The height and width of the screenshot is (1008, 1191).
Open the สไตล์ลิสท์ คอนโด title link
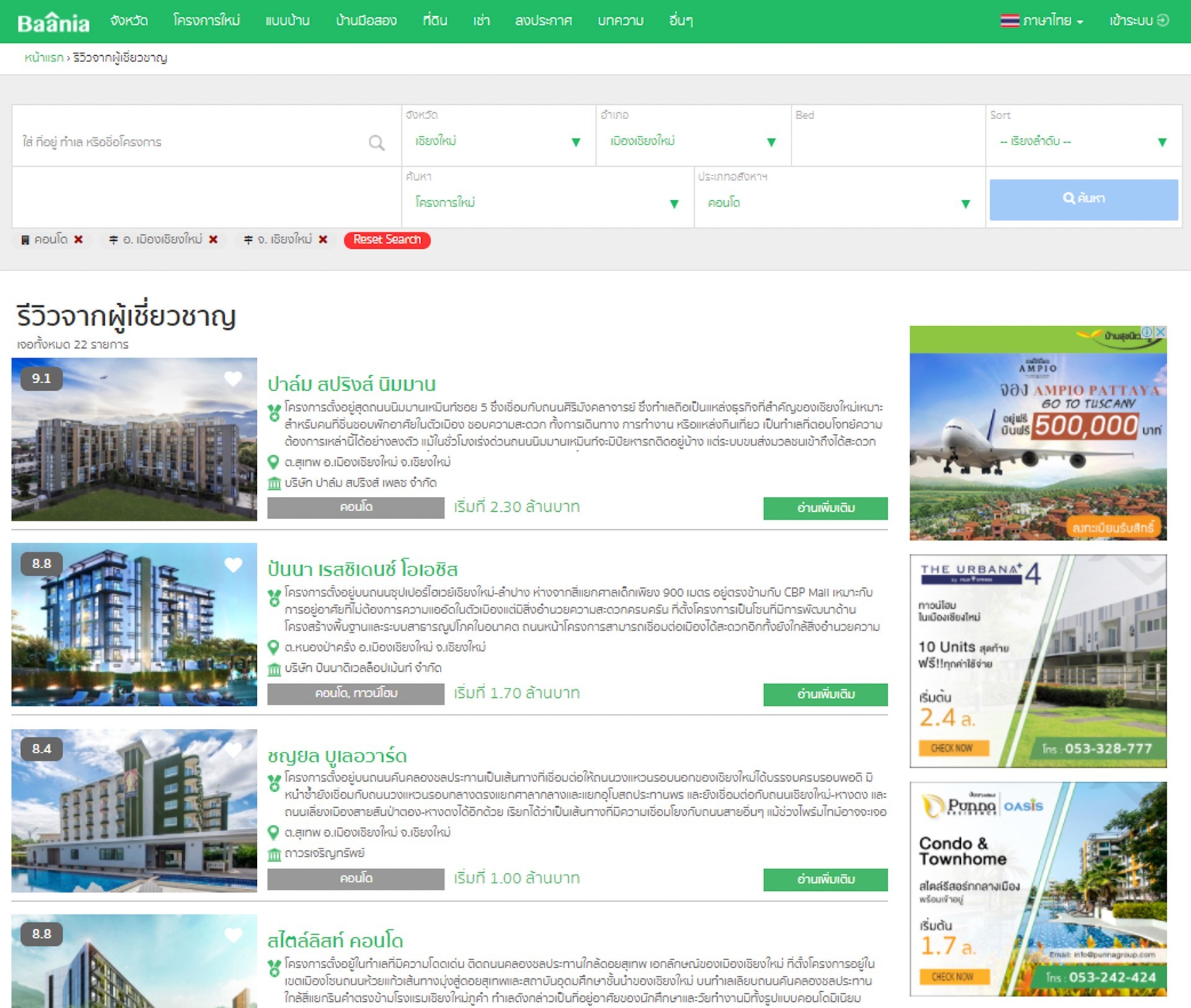point(335,941)
